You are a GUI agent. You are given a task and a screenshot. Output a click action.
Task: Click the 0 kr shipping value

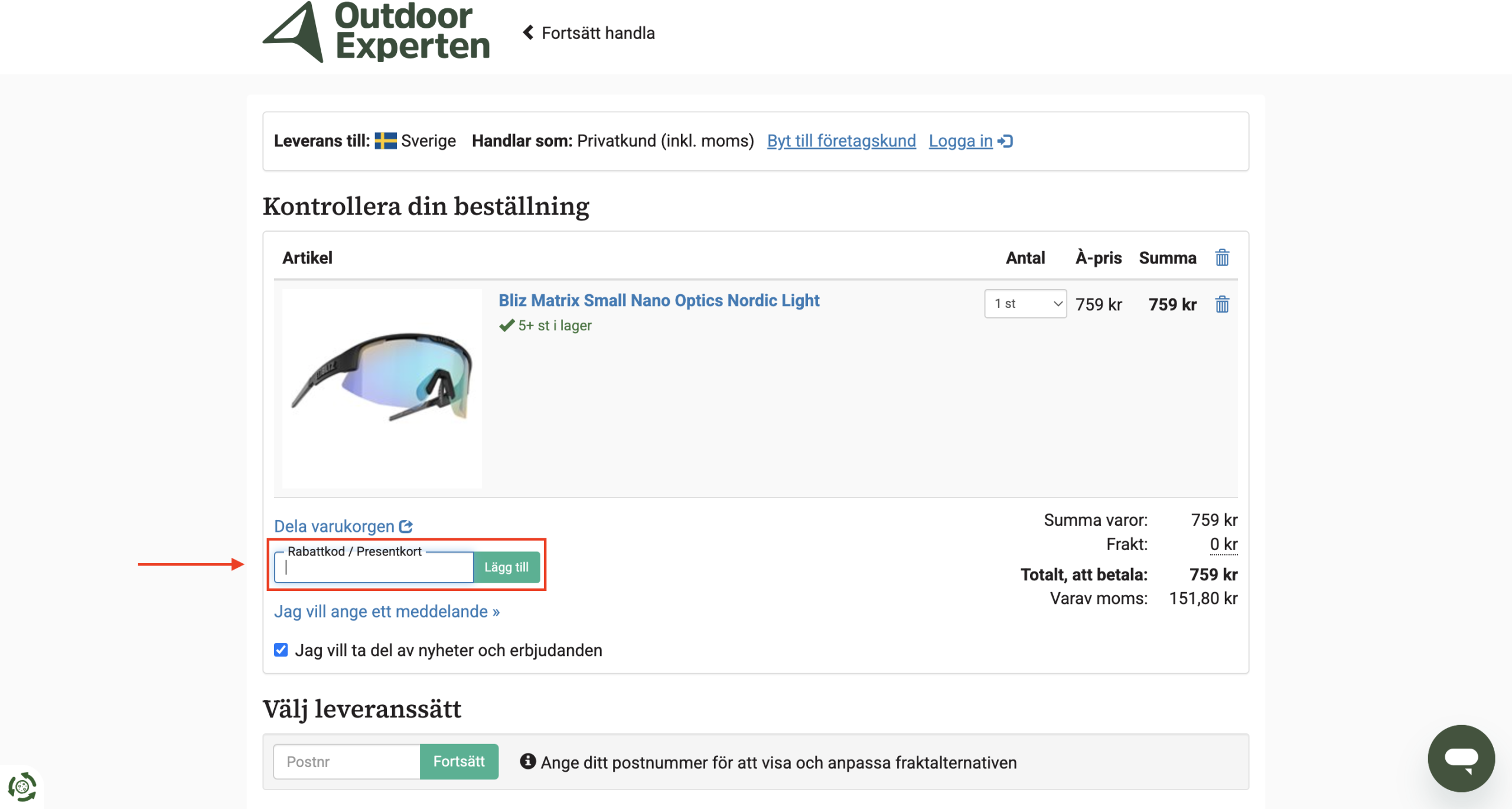point(1223,544)
